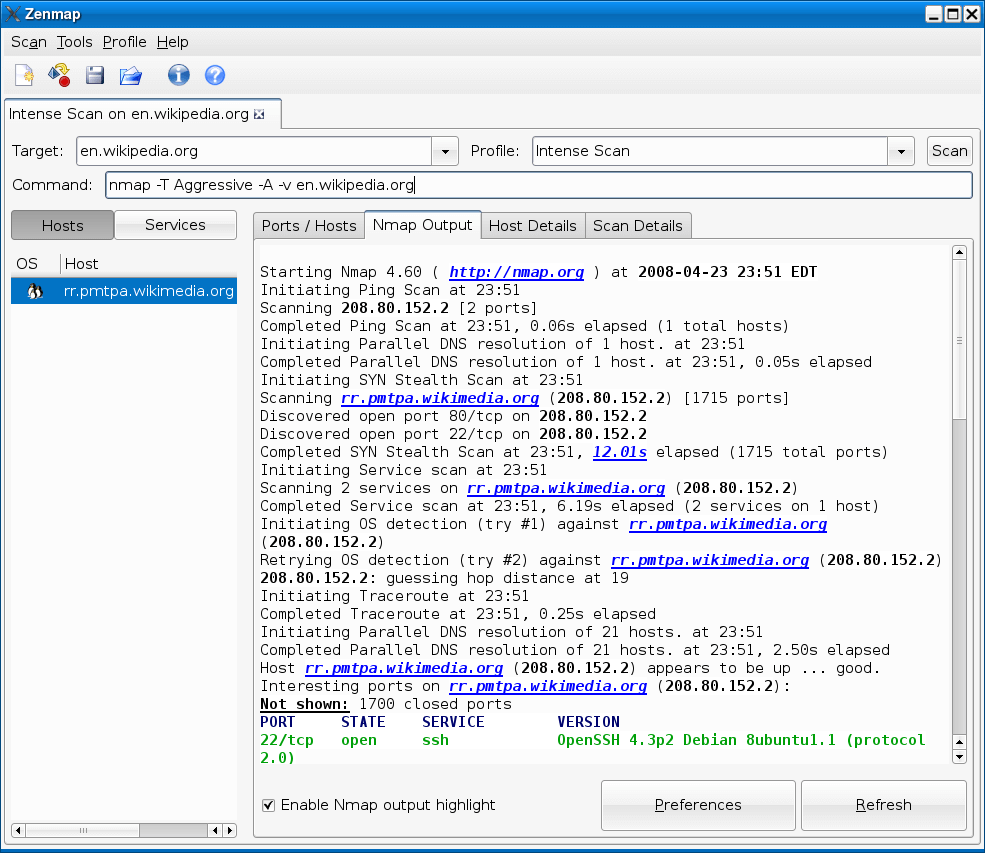Switch to the Host Details tab
The height and width of the screenshot is (853, 985).
pos(532,225)
